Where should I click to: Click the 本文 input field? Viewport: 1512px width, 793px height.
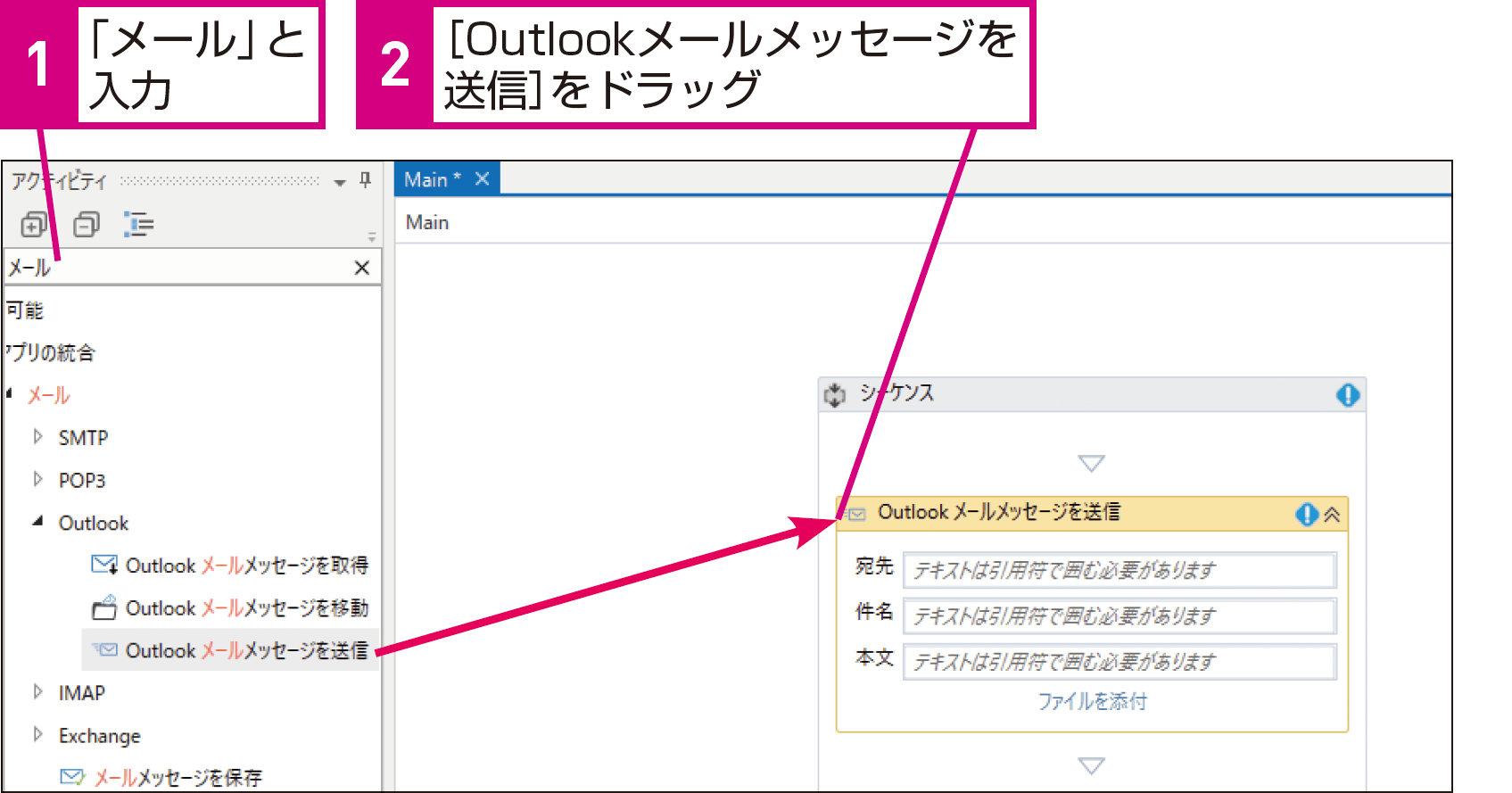point(1120,662)
